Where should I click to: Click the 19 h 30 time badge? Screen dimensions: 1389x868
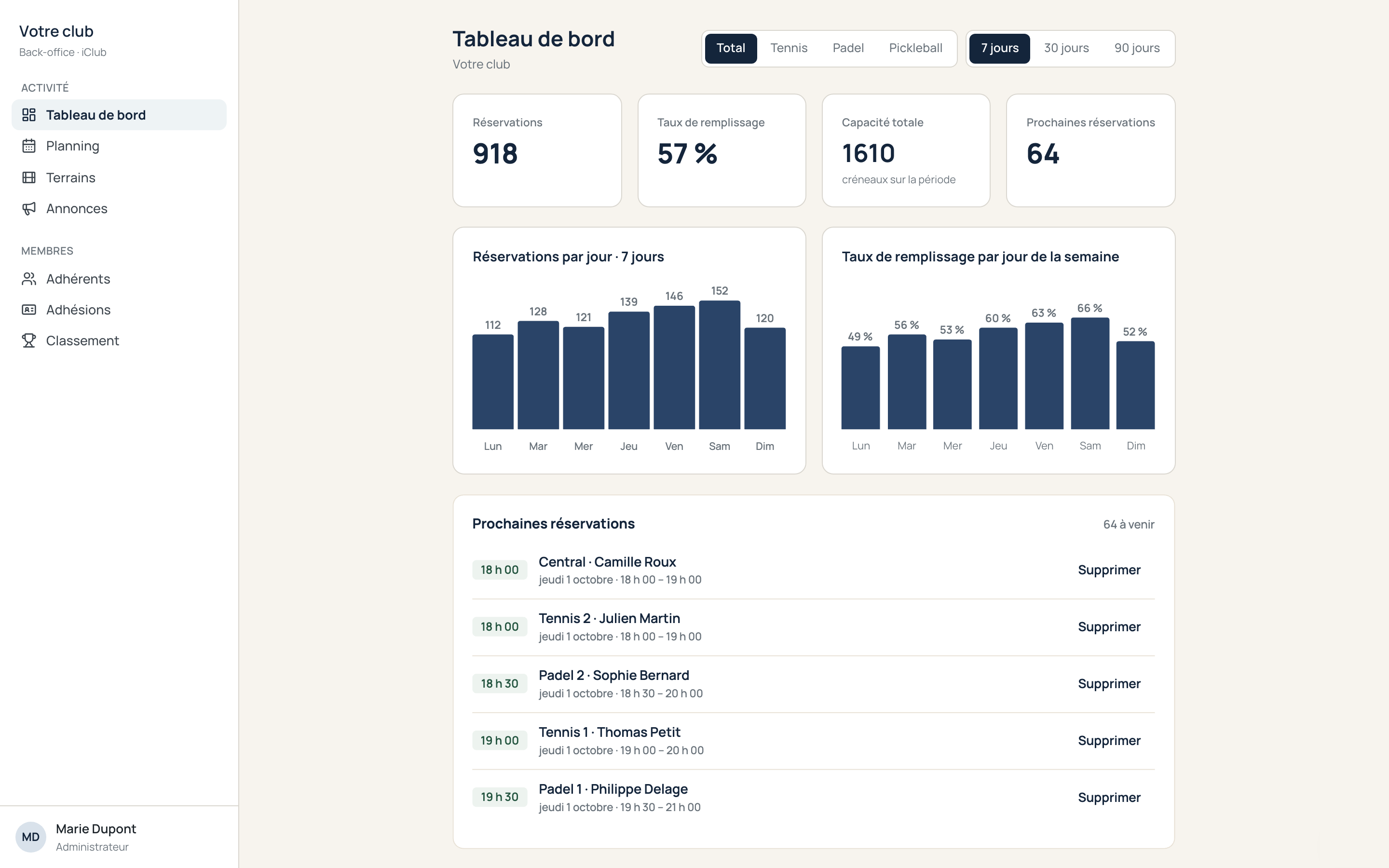click(499, 797)
